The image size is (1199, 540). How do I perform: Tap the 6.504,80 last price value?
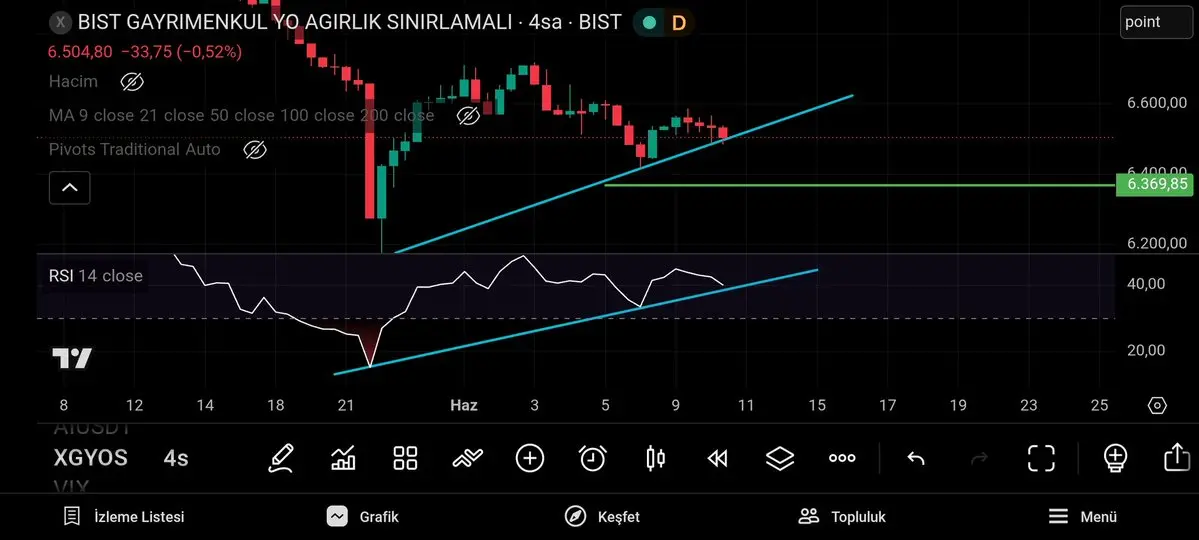tap(80, 52)
